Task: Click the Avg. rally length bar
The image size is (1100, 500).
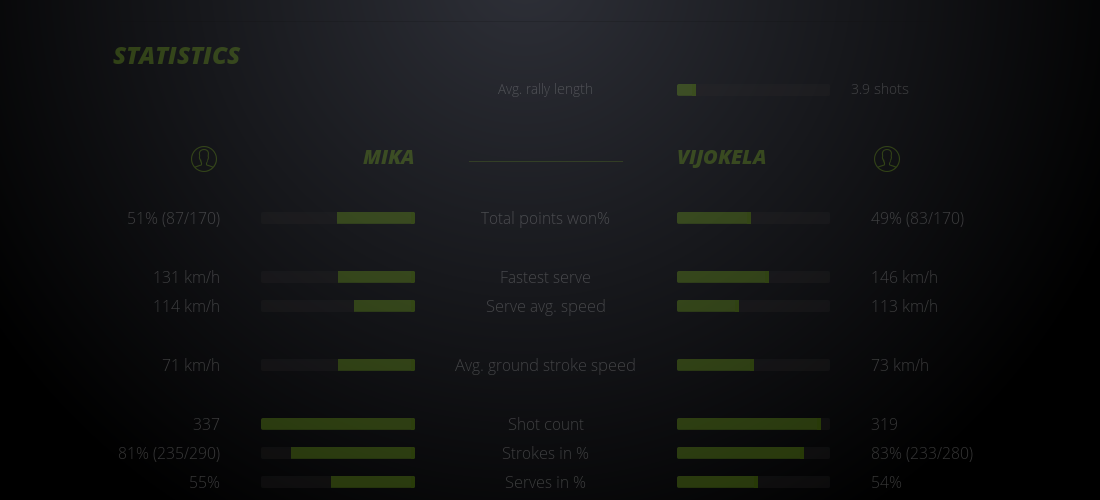Action: click(x=753, y=90)
